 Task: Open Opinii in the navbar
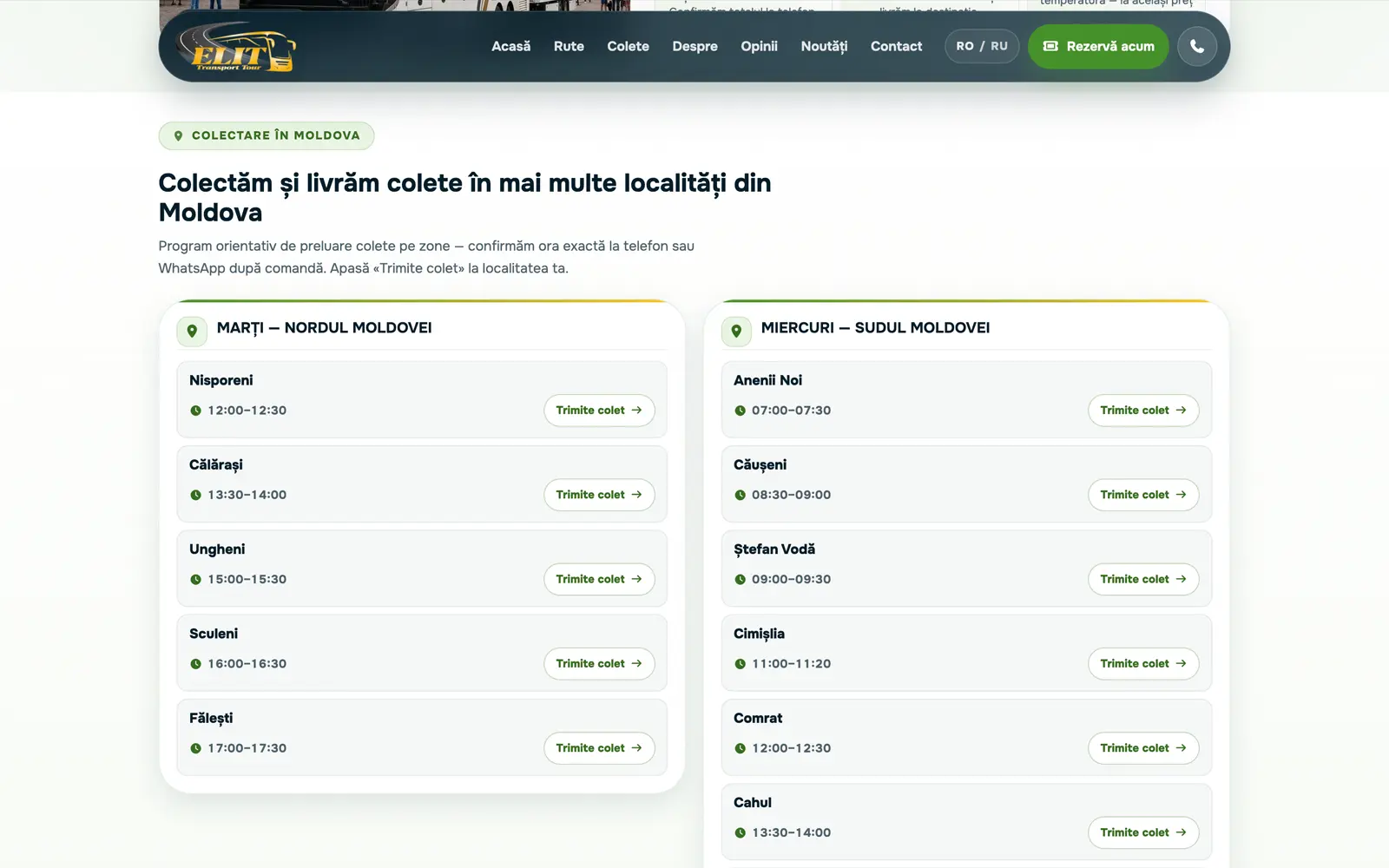(759, 46)
